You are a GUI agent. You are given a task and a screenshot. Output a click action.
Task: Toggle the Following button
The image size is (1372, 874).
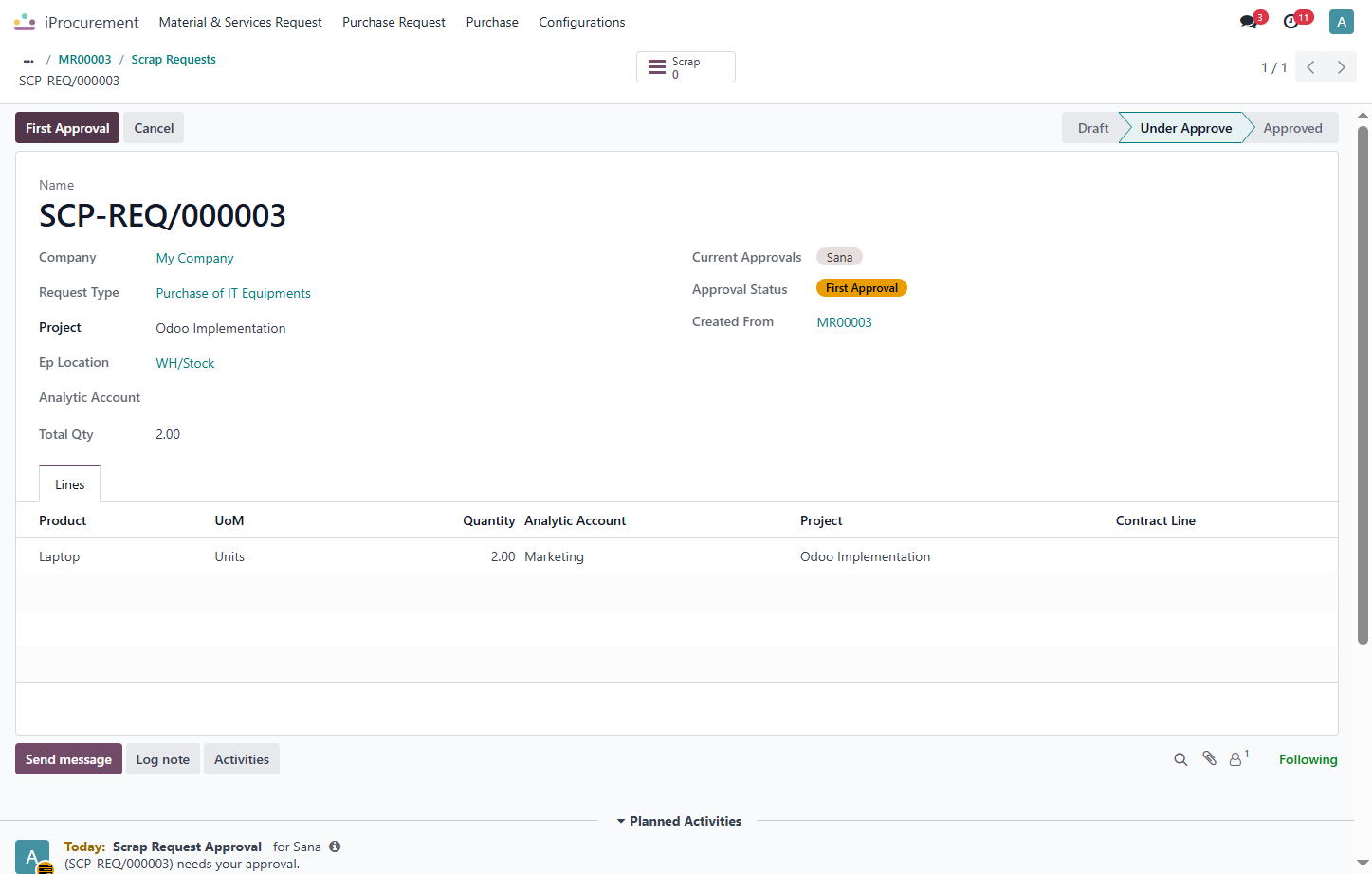tap(1308, 759)
